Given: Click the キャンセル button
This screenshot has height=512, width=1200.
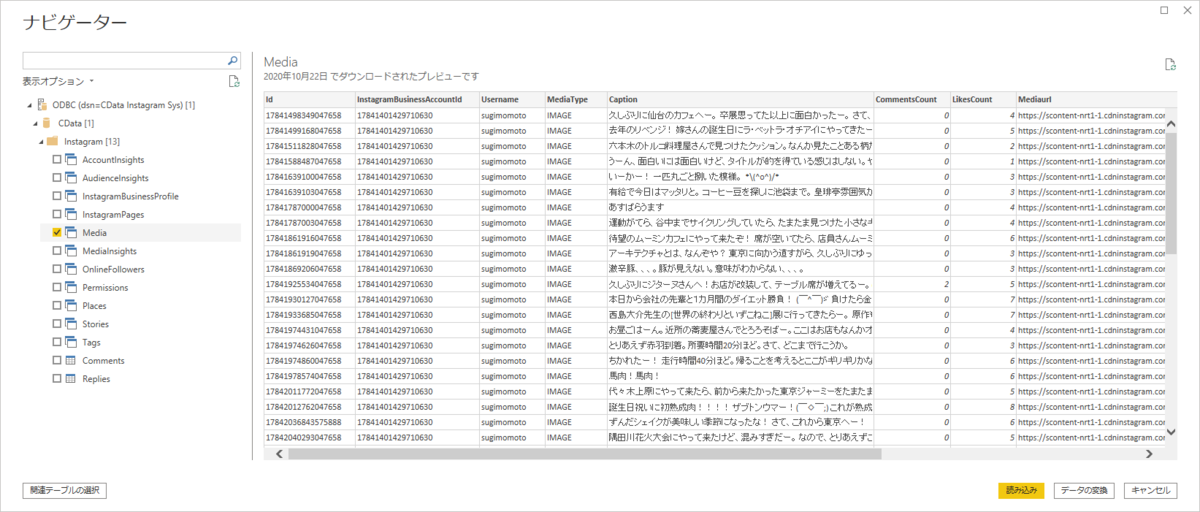Looking at the screenshot, I should click(1149, 490).
